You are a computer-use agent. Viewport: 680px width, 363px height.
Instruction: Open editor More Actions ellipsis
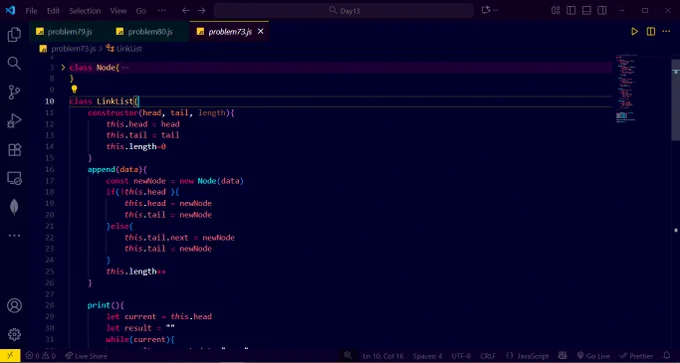click(x=666, y=31)
